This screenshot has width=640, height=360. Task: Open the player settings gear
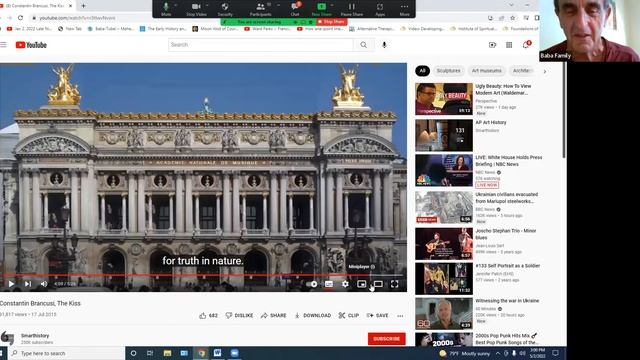pyautogui.click(x=345, y=284)
